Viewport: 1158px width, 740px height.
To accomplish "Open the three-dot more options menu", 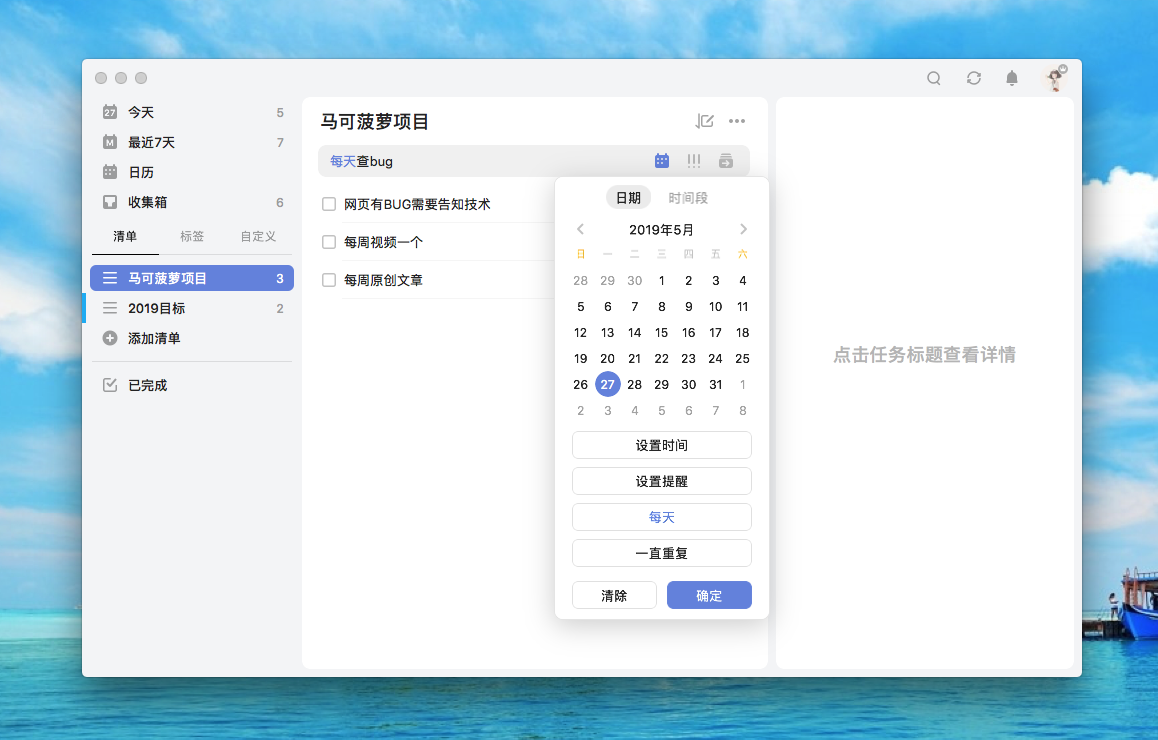I will [x=737, y=121].
